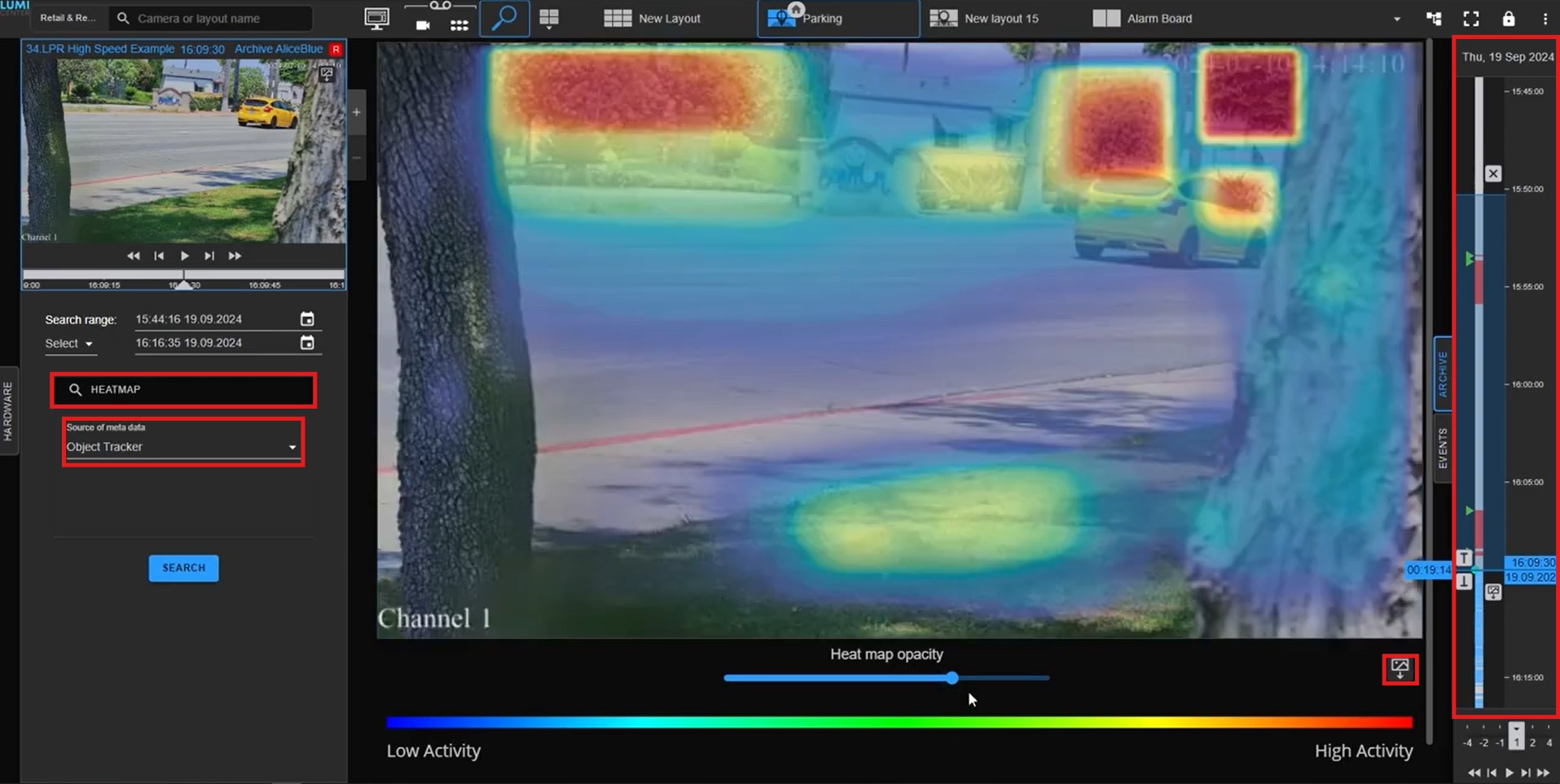Open the New layout 15 tab
The image size is (1560, 784).
click(x=986, y=18)
